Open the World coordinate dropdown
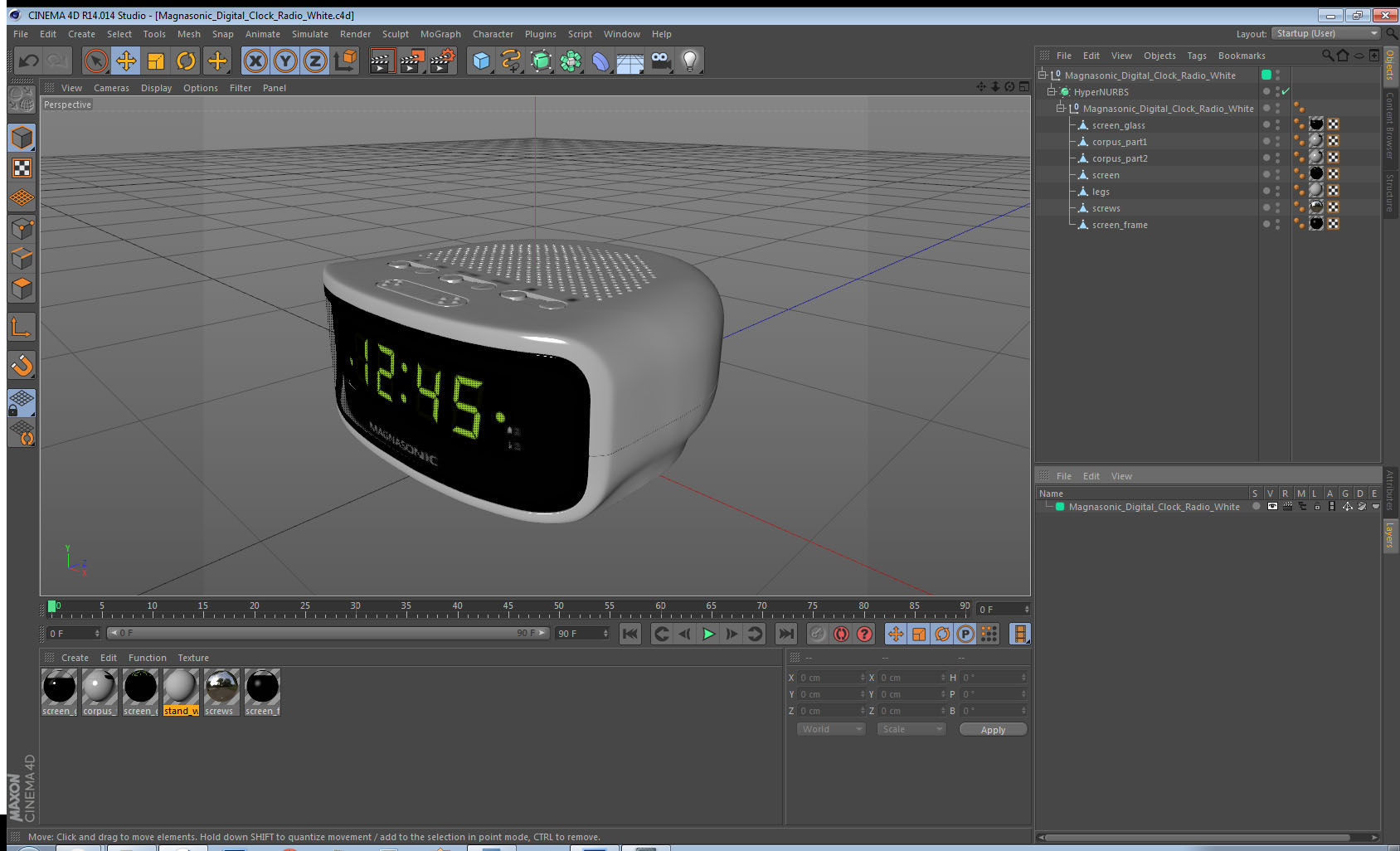 (x=832, y=729)
